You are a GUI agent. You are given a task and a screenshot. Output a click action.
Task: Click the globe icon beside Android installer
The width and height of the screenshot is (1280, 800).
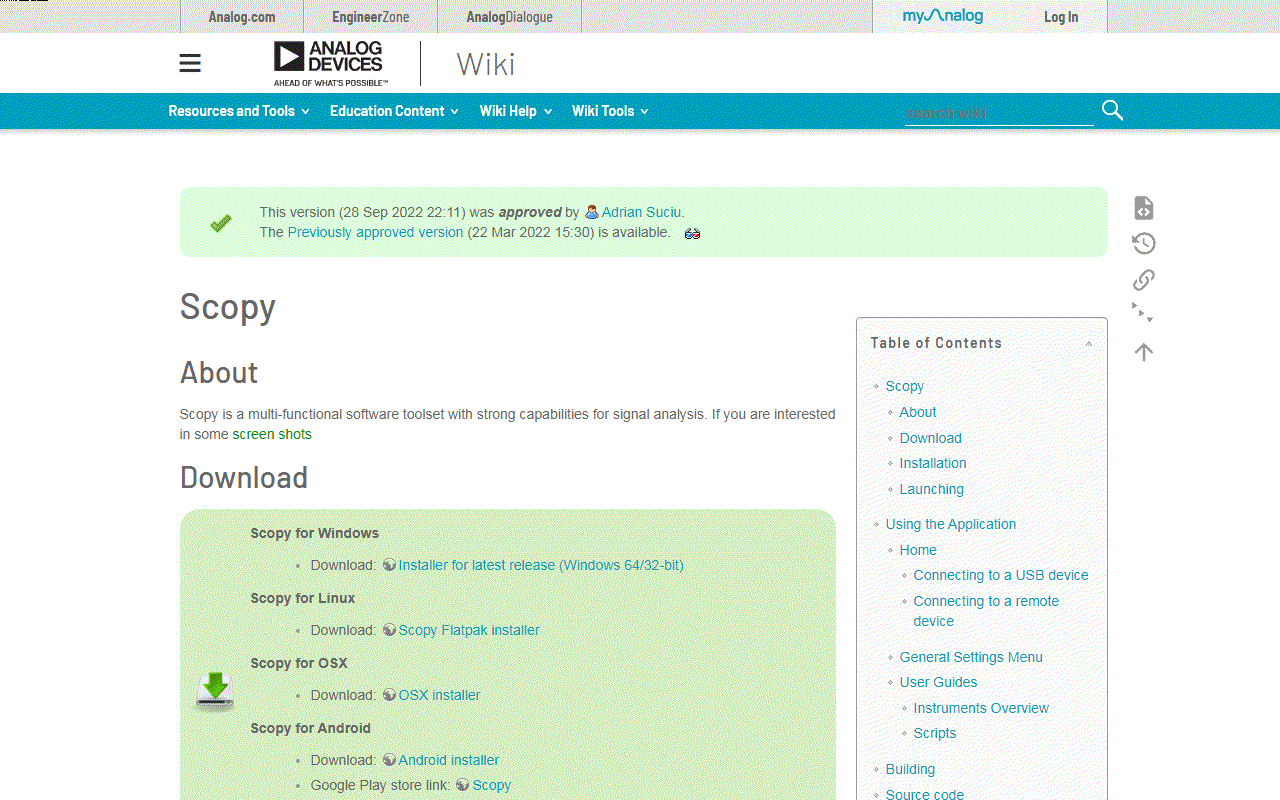(389, 760)
